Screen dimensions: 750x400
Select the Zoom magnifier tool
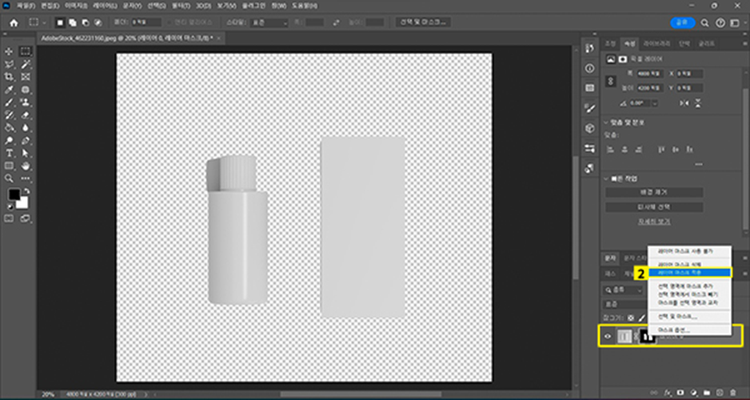(x=9, y=178)
